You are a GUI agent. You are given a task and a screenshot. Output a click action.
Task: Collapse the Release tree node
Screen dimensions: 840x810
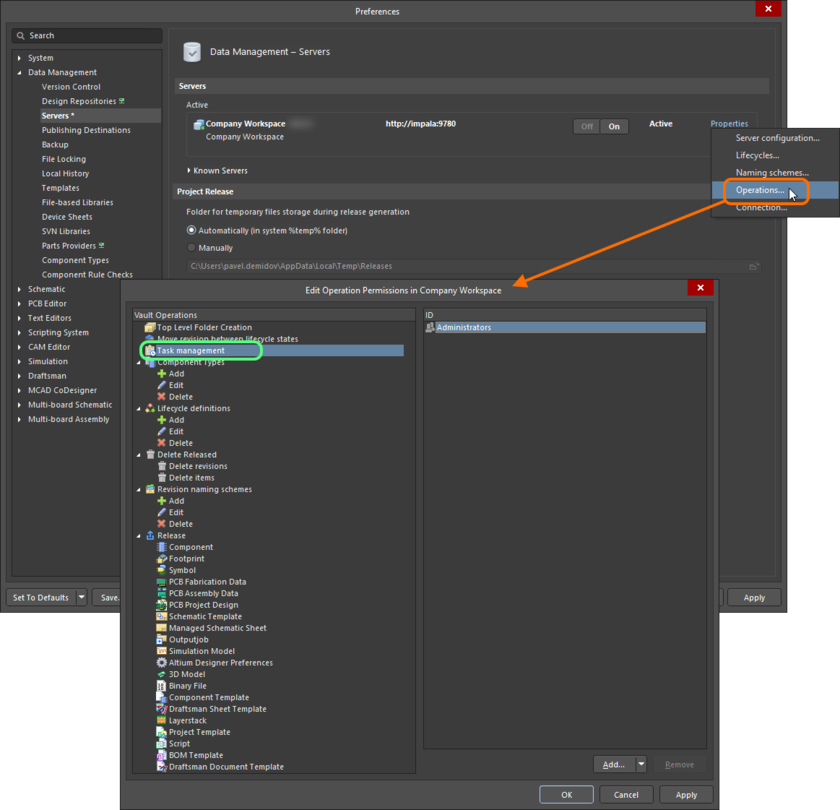[140, 535]
